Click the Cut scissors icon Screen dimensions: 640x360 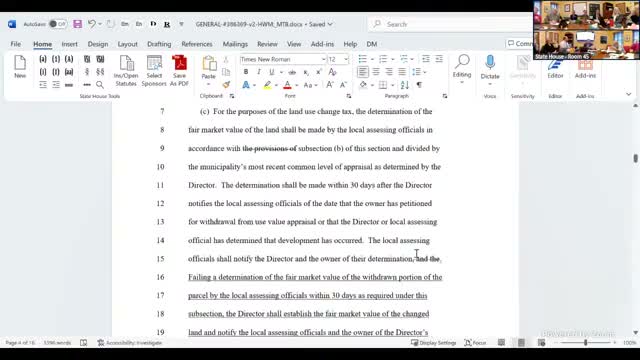pyautogui.click(x=226, y=60)
